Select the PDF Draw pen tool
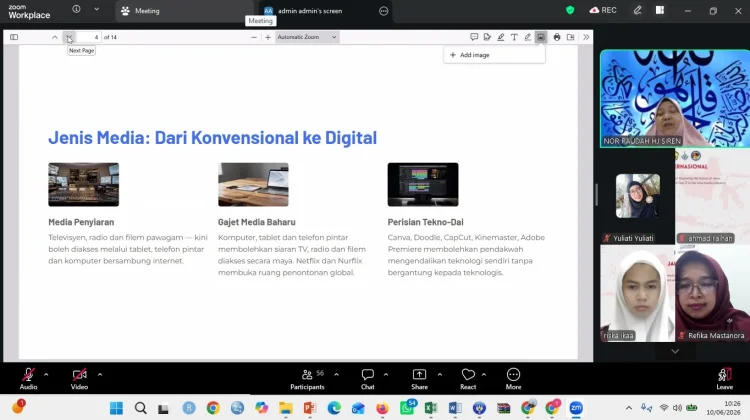This screenshot has height=420, width=750. pos(528,37)
